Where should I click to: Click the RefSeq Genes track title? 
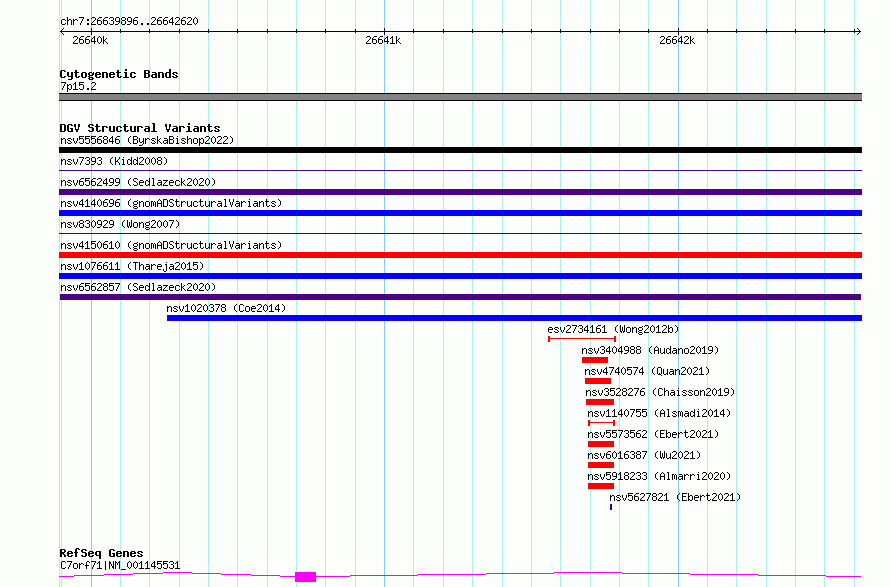(101, 553)
